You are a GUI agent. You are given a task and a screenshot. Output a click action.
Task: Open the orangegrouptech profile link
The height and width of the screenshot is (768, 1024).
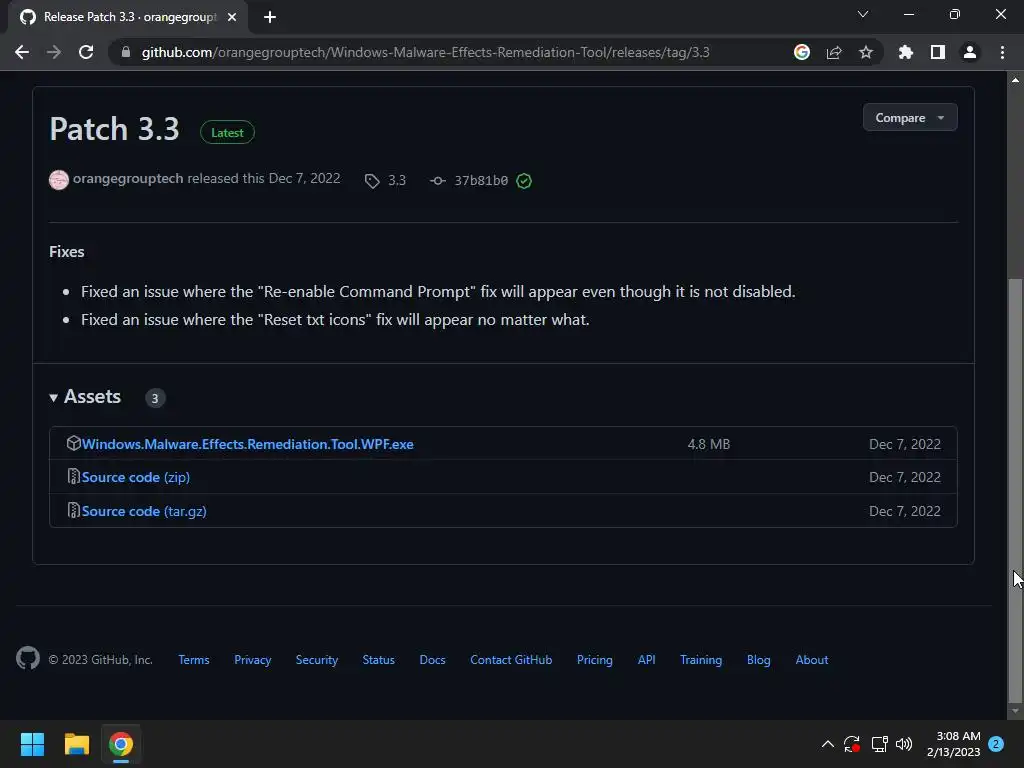click(128, 178)
